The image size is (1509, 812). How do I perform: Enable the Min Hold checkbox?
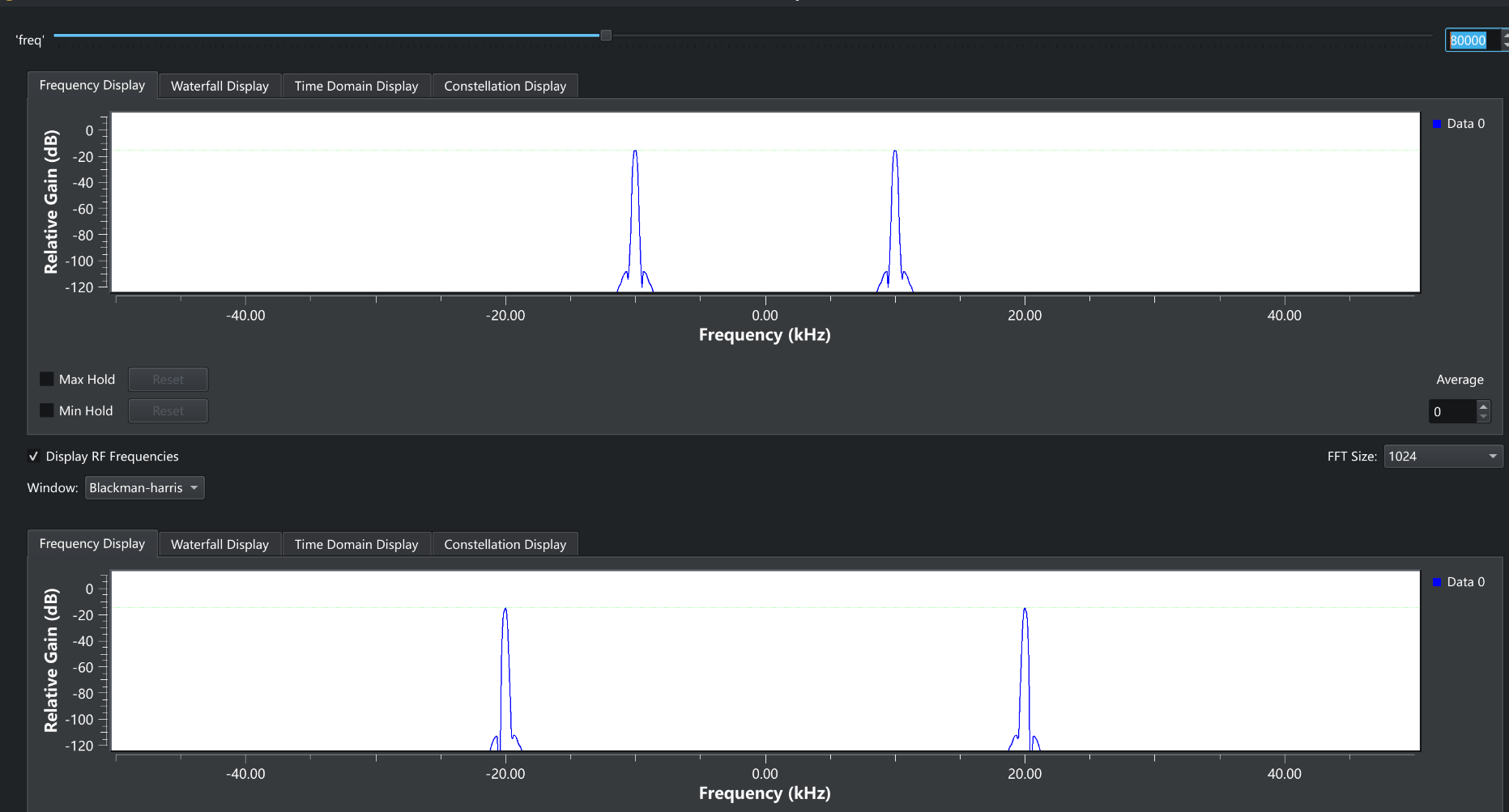tap(47, 410)
